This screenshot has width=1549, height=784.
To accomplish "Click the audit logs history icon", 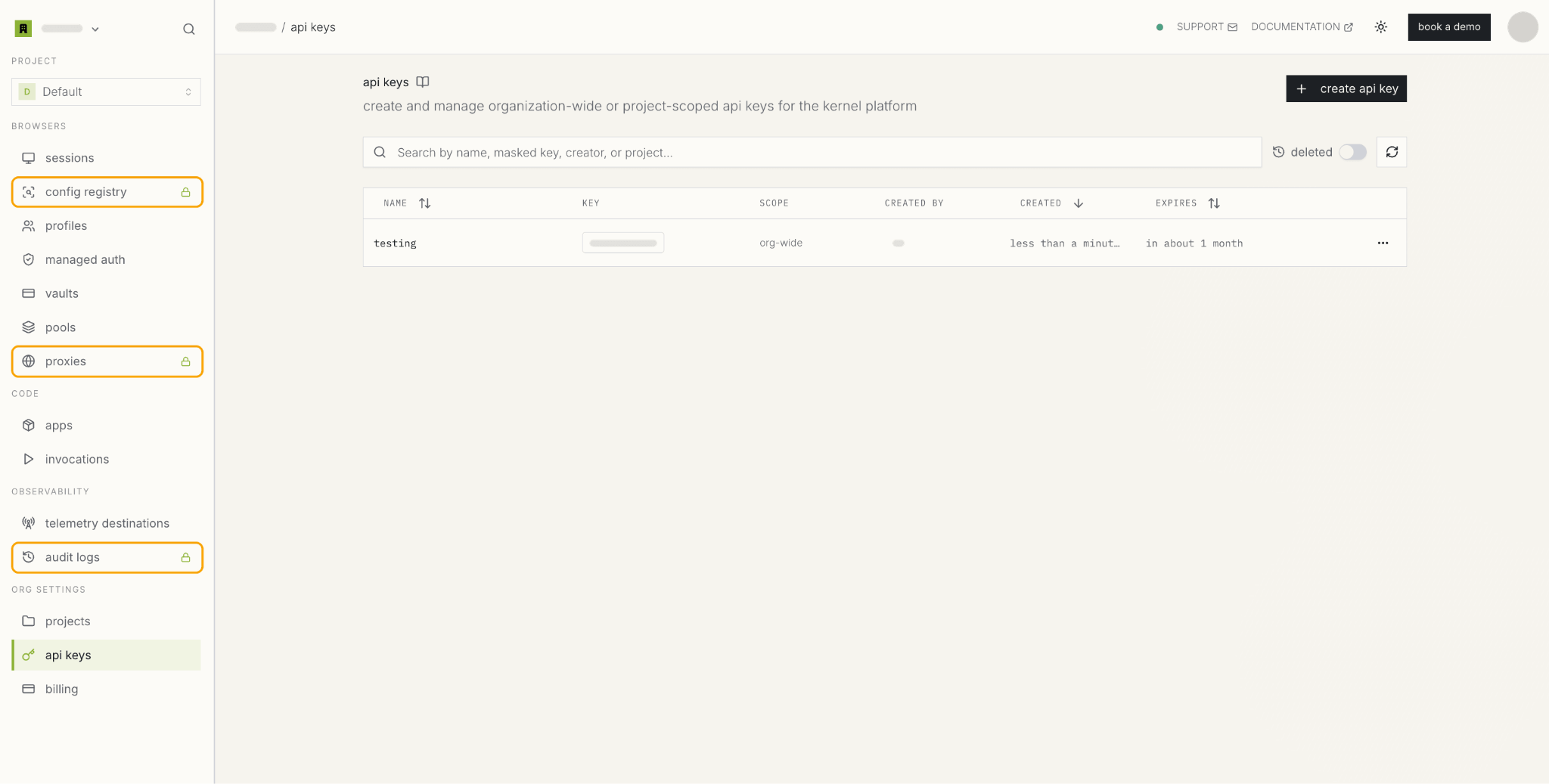I will 29,557.
